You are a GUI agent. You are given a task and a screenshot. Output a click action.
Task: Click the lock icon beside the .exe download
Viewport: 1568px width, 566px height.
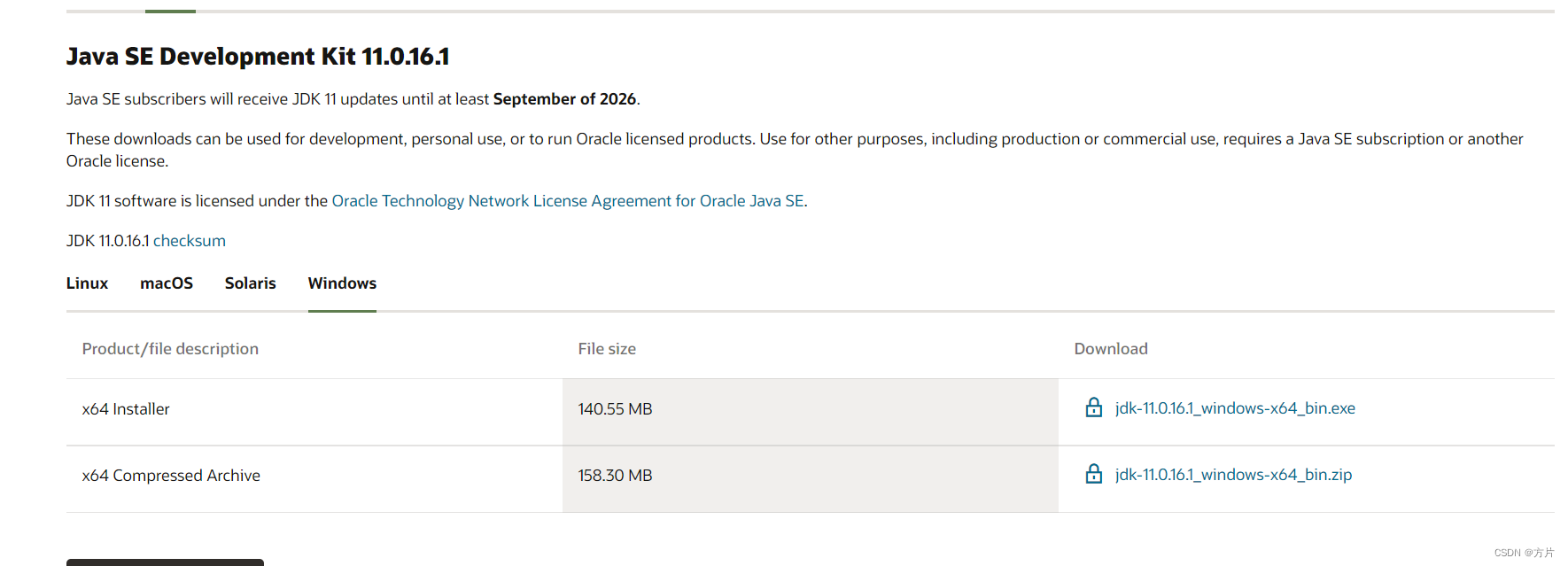point(1094,407)
